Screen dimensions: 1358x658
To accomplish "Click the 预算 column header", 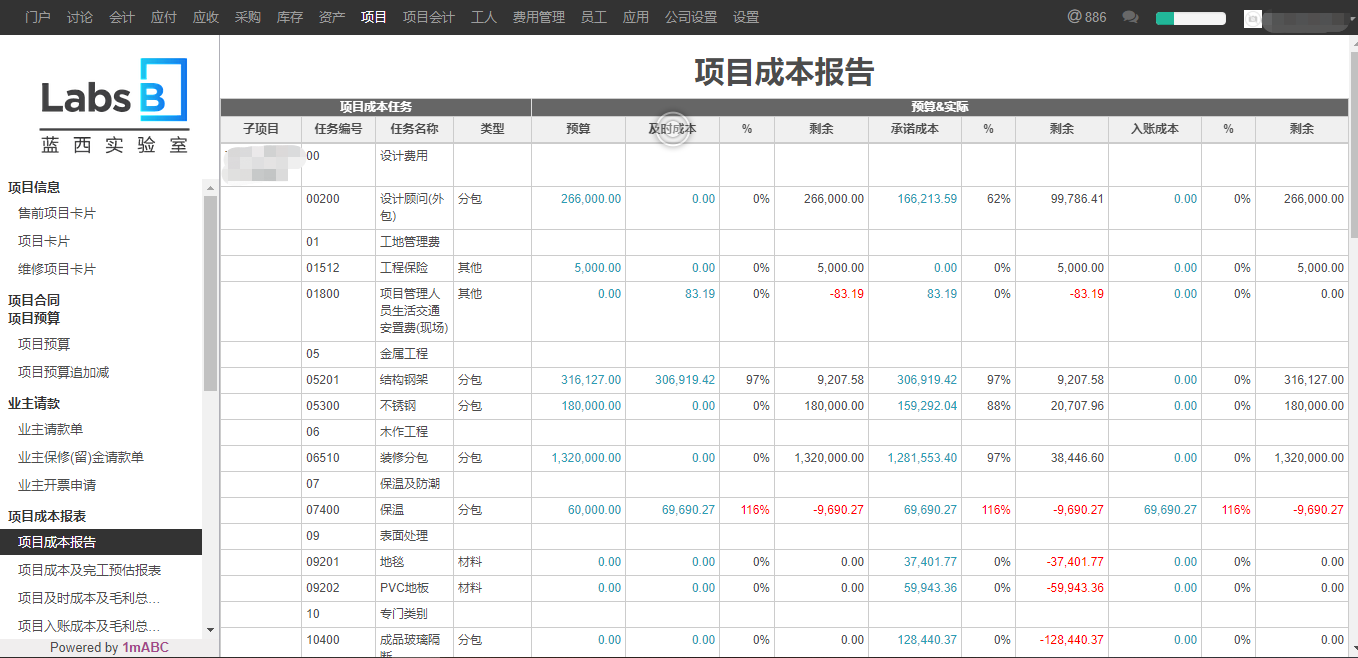I will pos(578,129).
